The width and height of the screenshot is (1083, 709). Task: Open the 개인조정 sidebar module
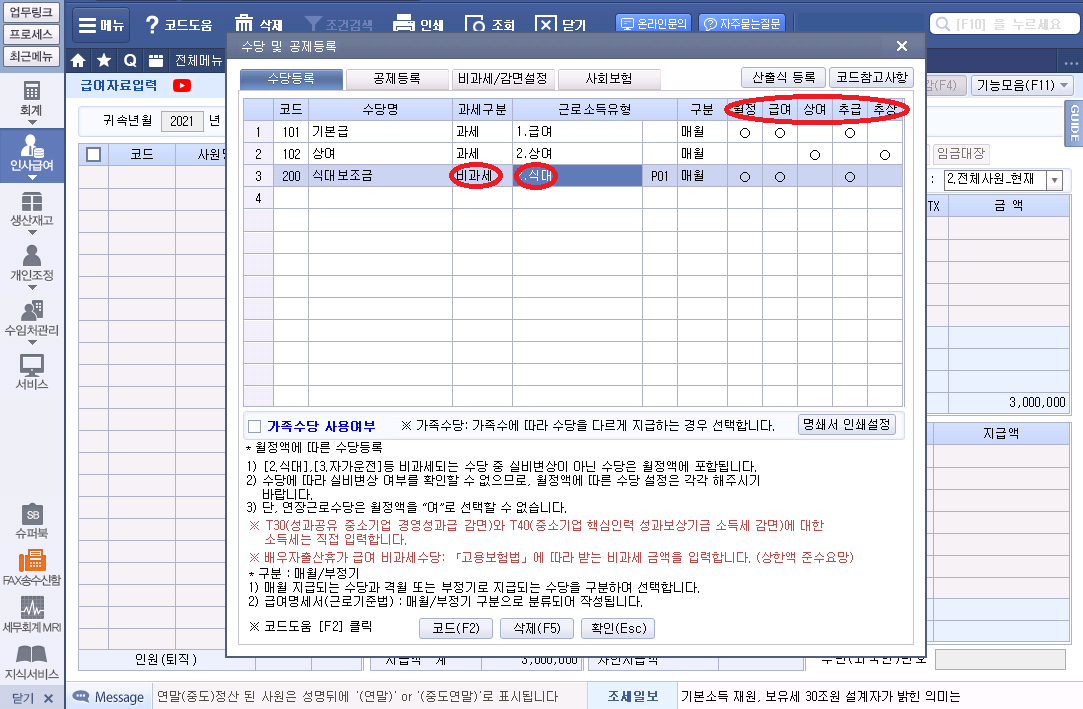31,264
